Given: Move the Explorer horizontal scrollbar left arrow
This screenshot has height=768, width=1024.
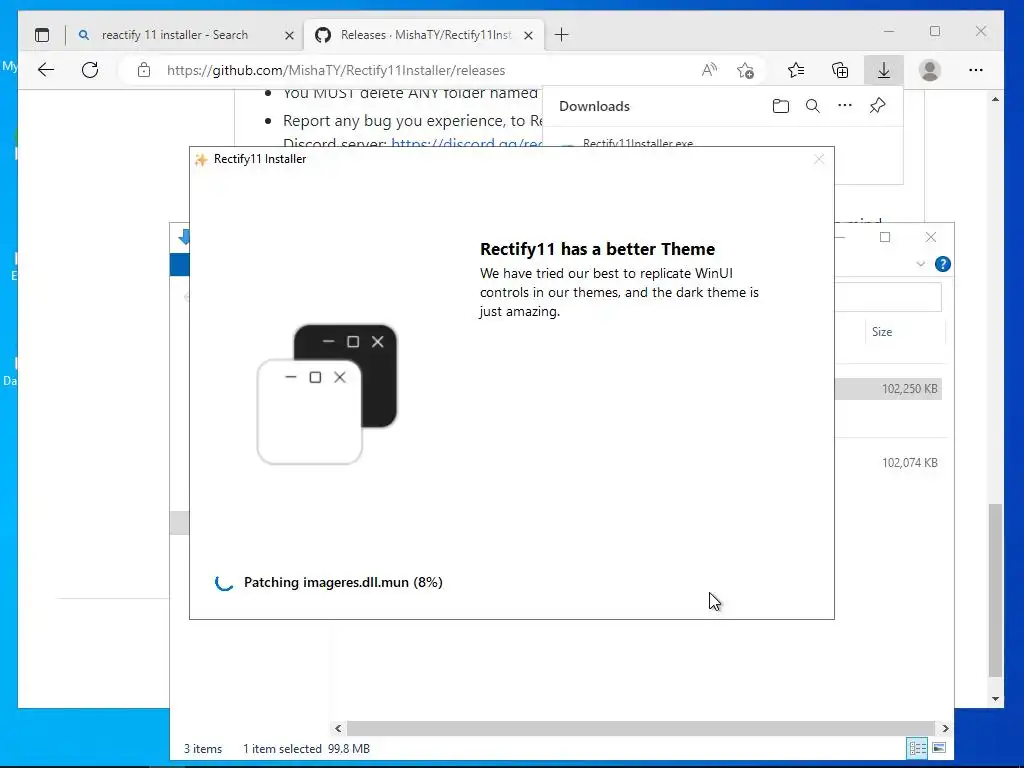Looking at the screenshot, I should [338, 728].
